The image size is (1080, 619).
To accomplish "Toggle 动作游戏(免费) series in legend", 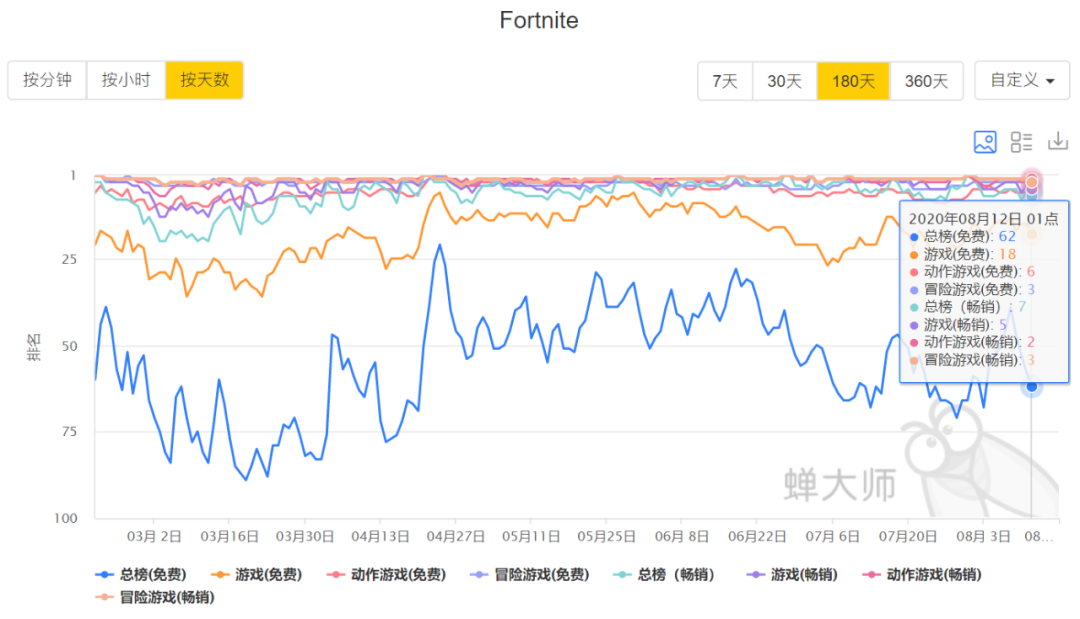I will pyautogui.click(x=386, y=574).
